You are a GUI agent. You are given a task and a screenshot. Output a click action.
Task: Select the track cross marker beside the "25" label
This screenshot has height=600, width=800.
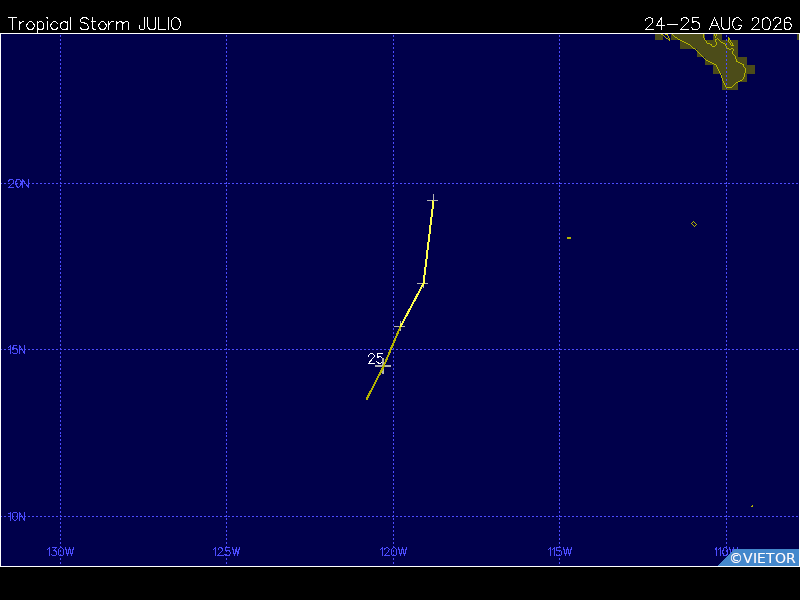tap(383, 366)
